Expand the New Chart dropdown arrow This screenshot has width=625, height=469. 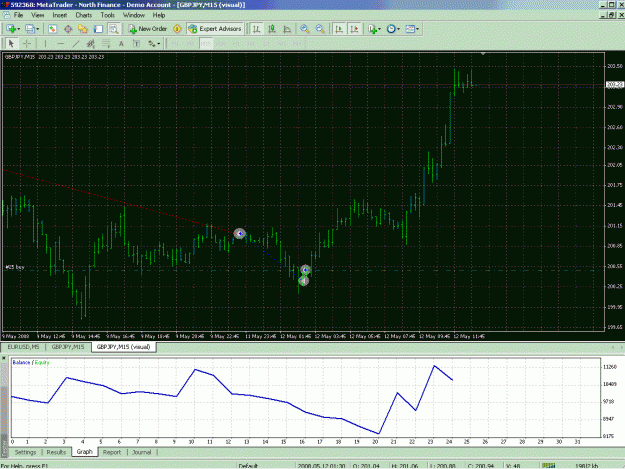click(x=18, y=29)
